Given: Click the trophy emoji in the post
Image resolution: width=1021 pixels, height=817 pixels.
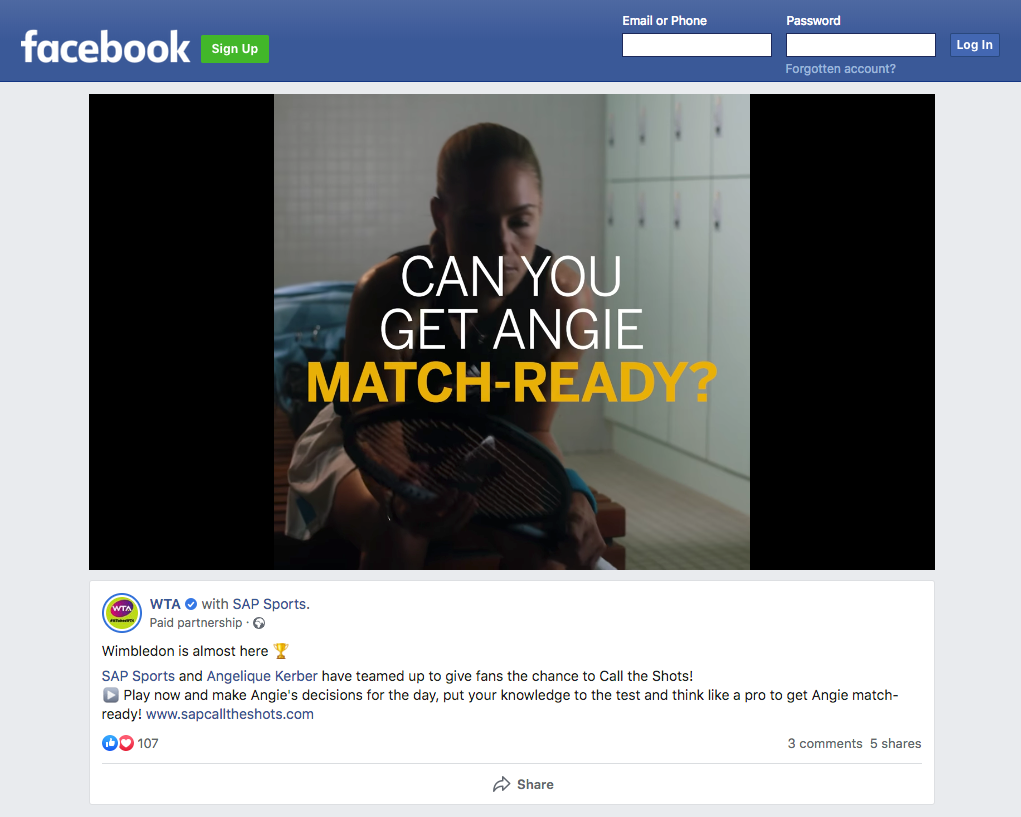Looking at the screenshot, I should click(281, 651).
